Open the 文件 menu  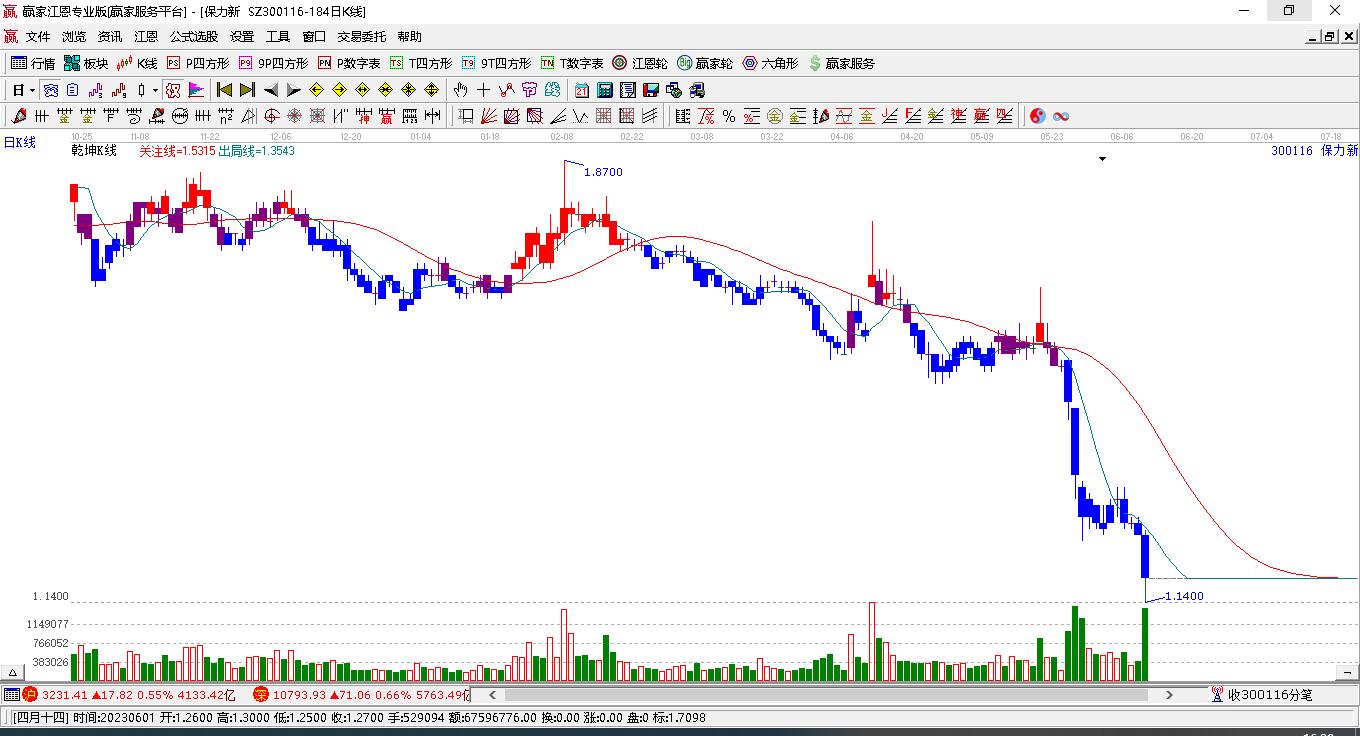[38, 37]
